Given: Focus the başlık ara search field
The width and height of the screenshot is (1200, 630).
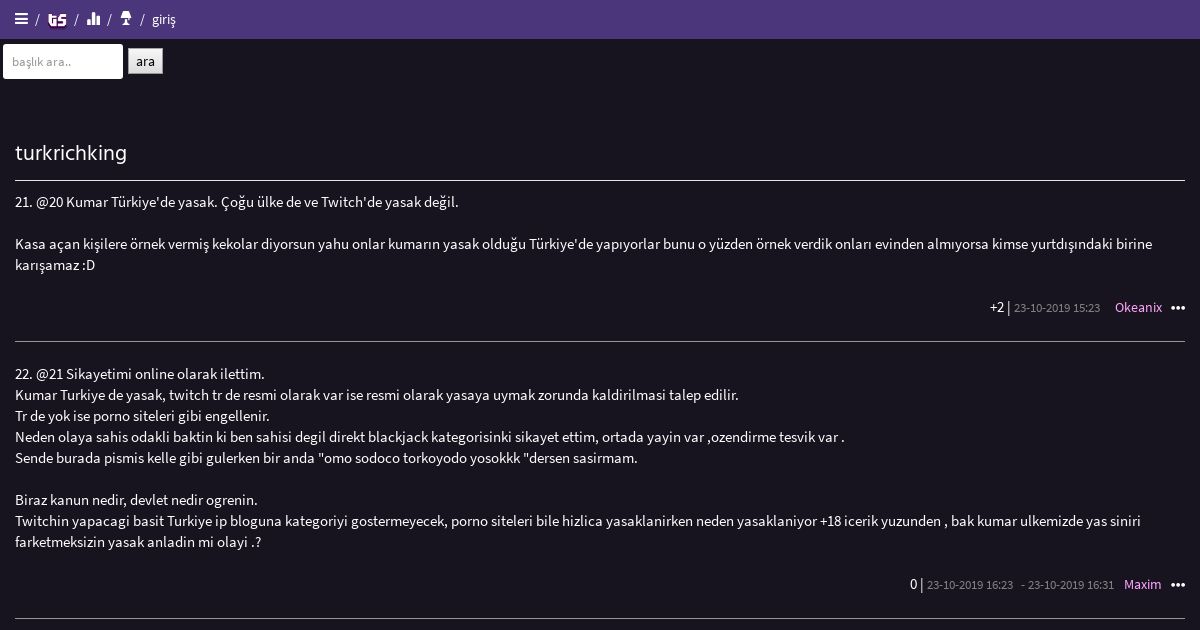Looking at the screenshot, I should click(x=63, y=61).
